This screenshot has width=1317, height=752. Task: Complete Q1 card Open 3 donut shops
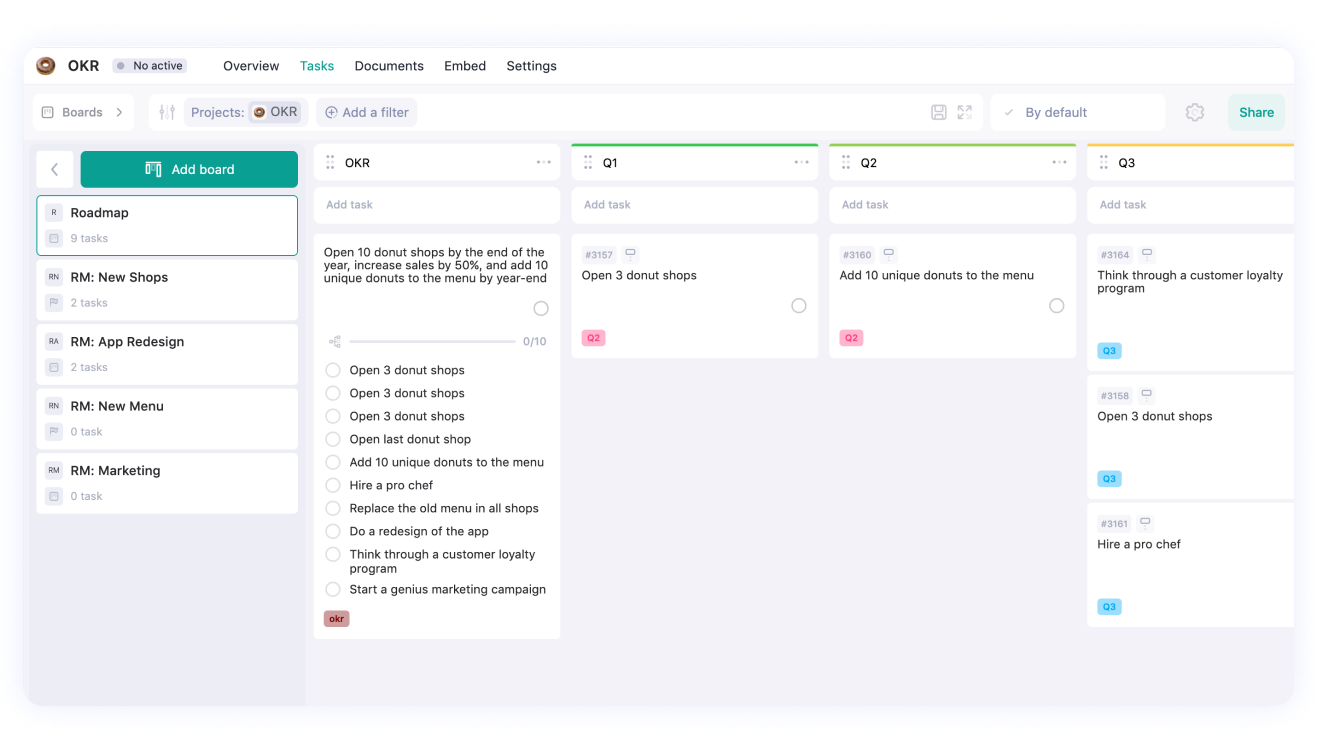(x=799, y=306)
